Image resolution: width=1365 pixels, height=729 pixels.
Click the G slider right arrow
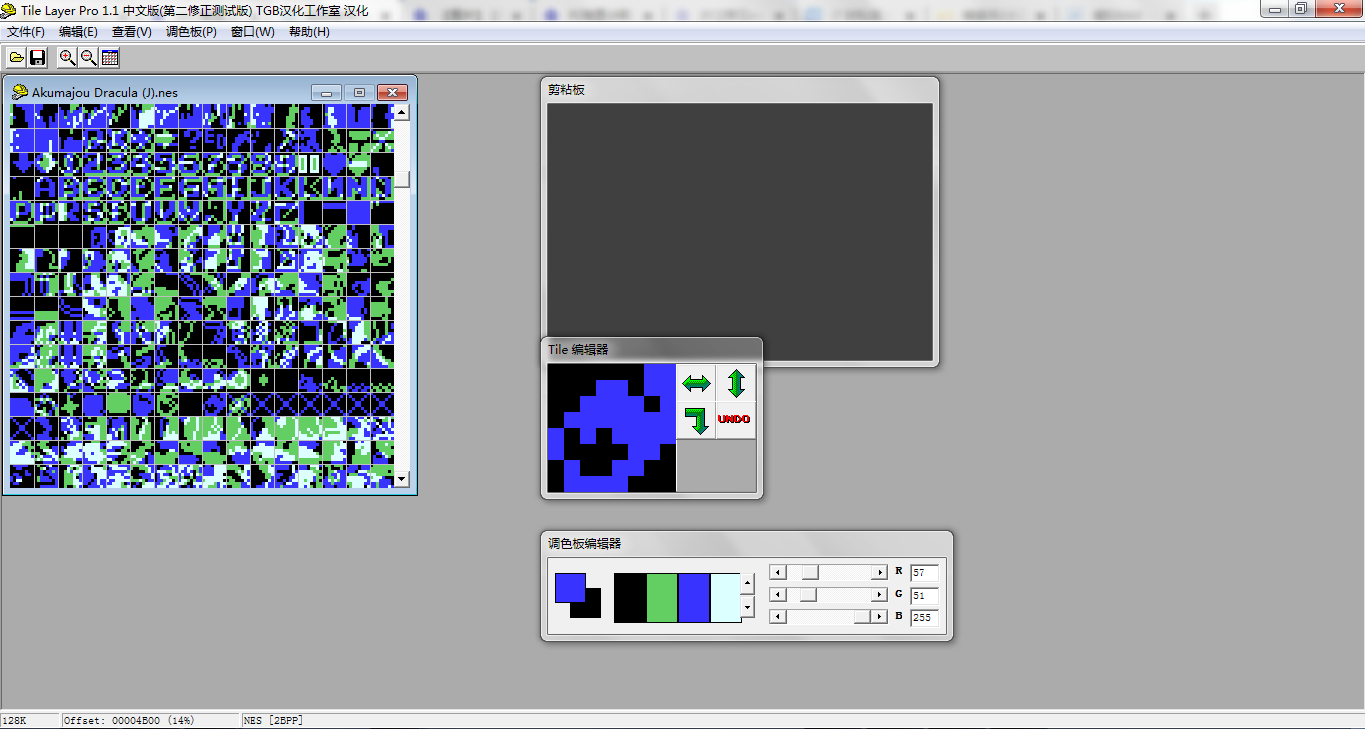(879, 594)
